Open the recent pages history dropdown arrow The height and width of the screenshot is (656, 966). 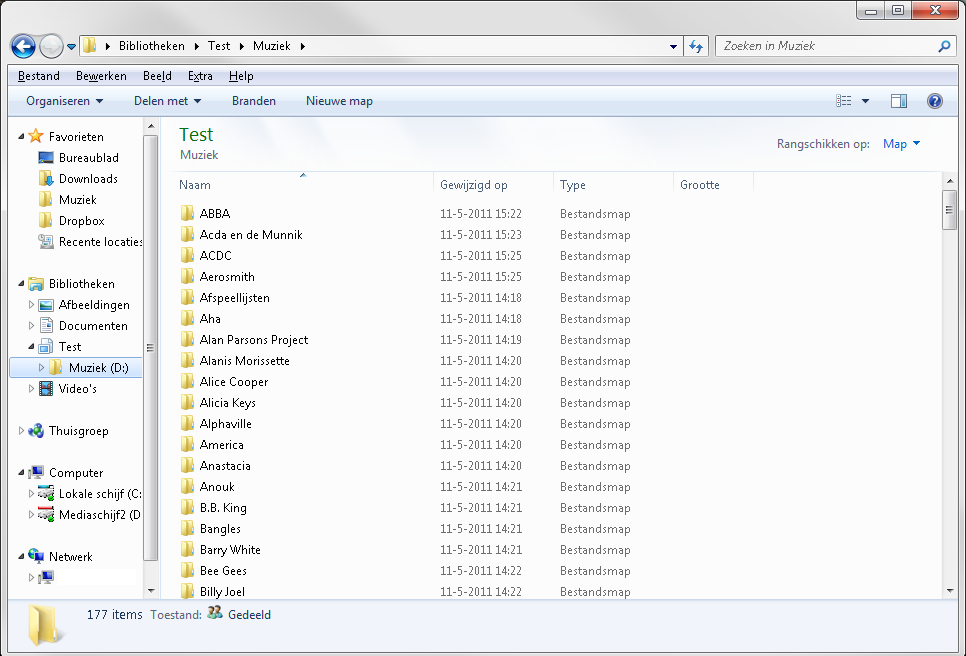coord(71,47)
